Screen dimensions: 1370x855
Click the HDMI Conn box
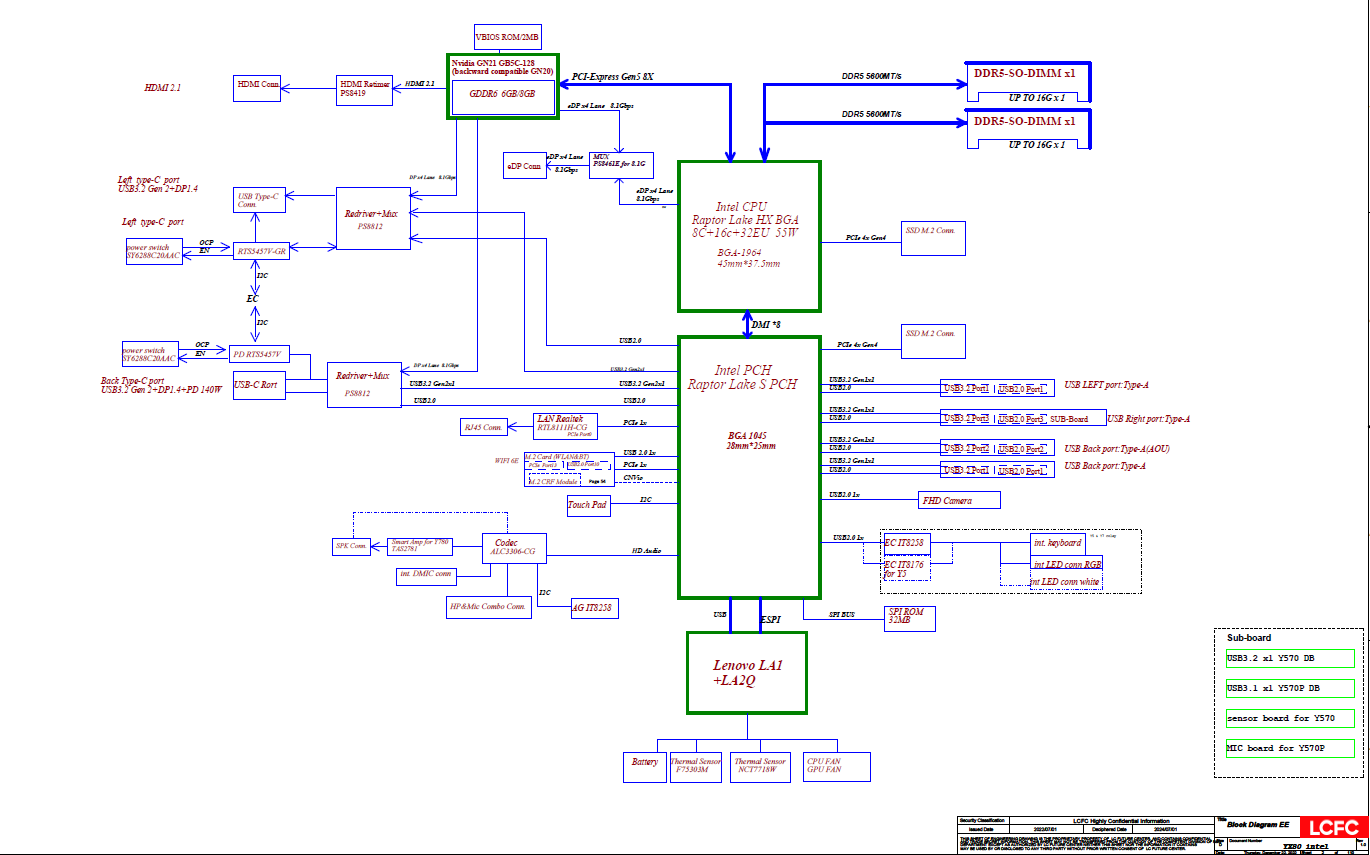(258, 88)
